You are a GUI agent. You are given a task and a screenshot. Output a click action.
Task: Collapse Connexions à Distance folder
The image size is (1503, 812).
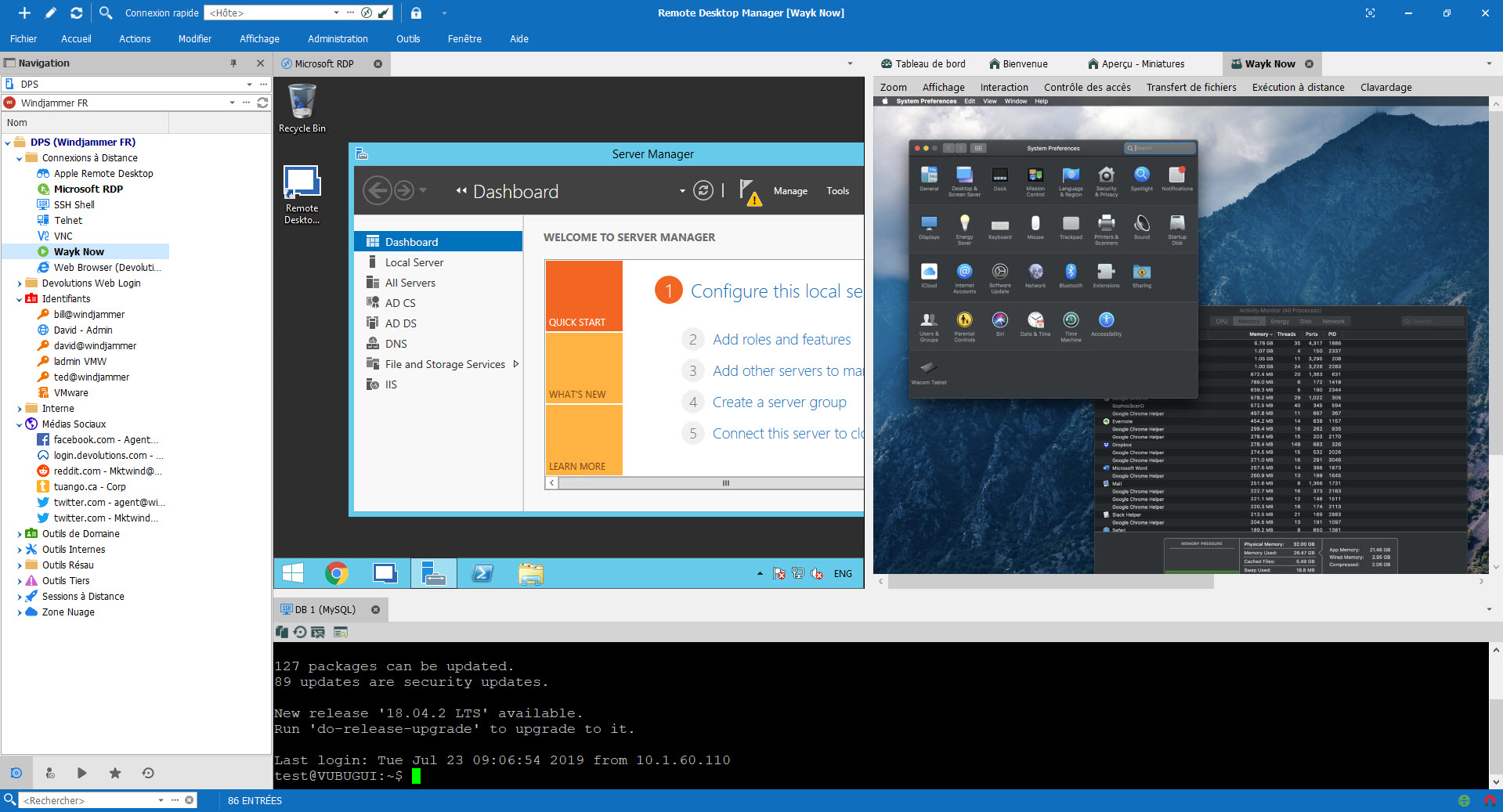(x=19, y=158)
